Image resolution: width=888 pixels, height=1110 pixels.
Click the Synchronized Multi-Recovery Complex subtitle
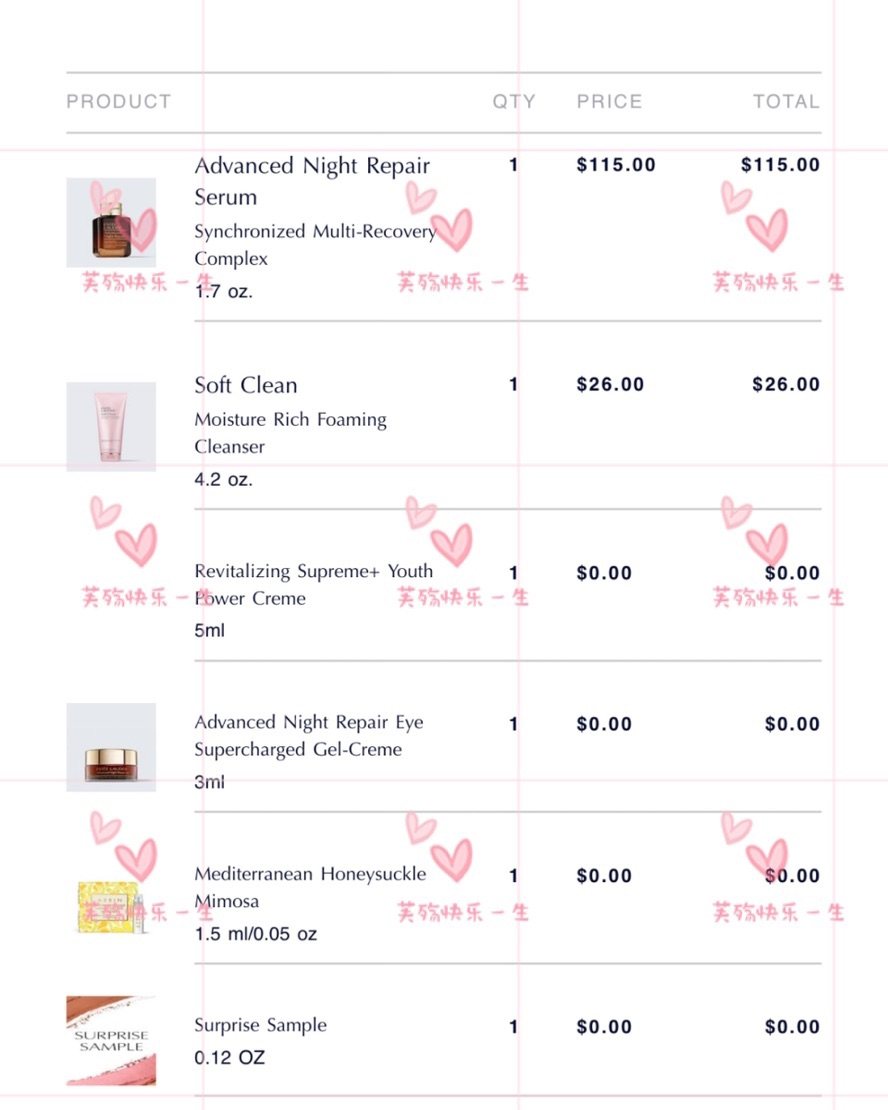[315, 244]
